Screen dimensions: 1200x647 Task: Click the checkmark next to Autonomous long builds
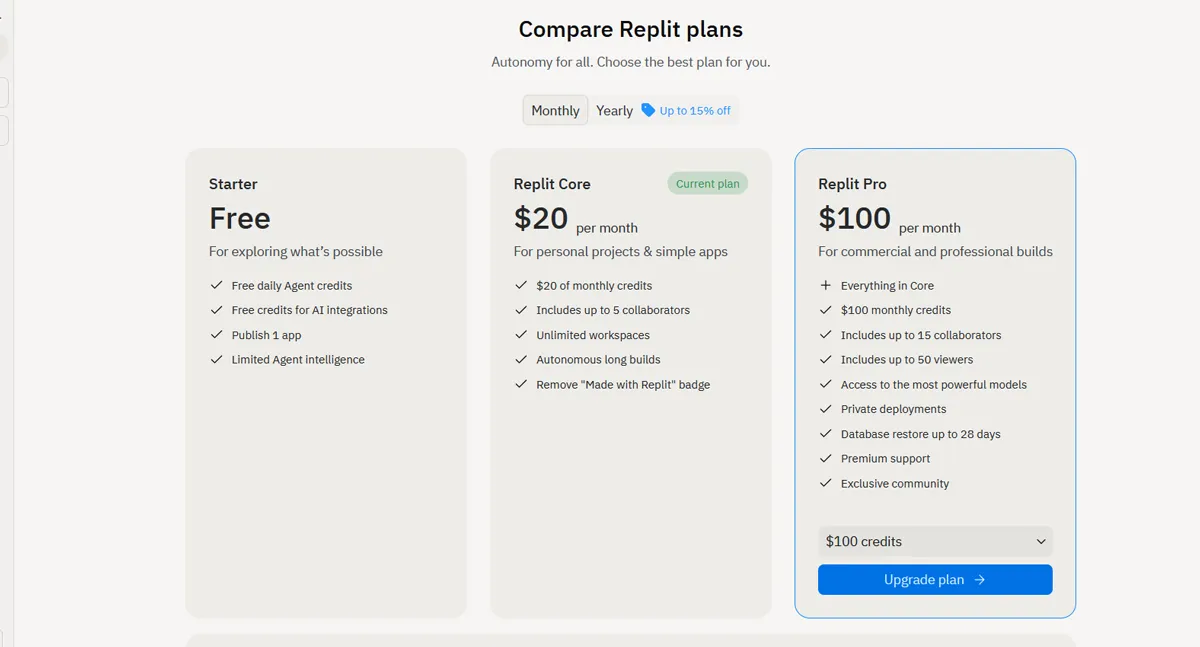[521, 360]
